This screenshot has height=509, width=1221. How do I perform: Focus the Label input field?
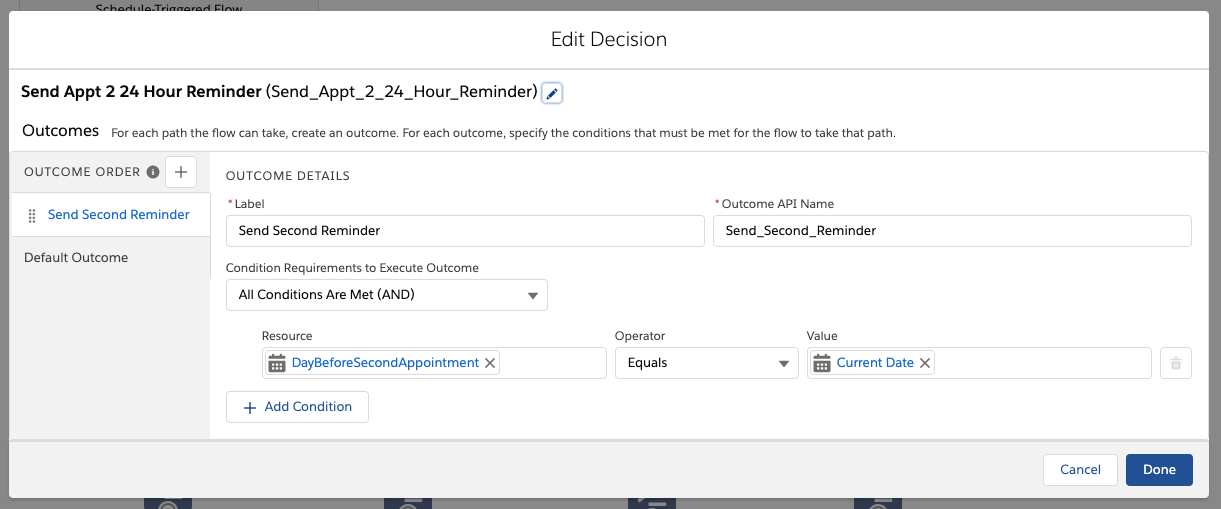[x=465, y=231]
